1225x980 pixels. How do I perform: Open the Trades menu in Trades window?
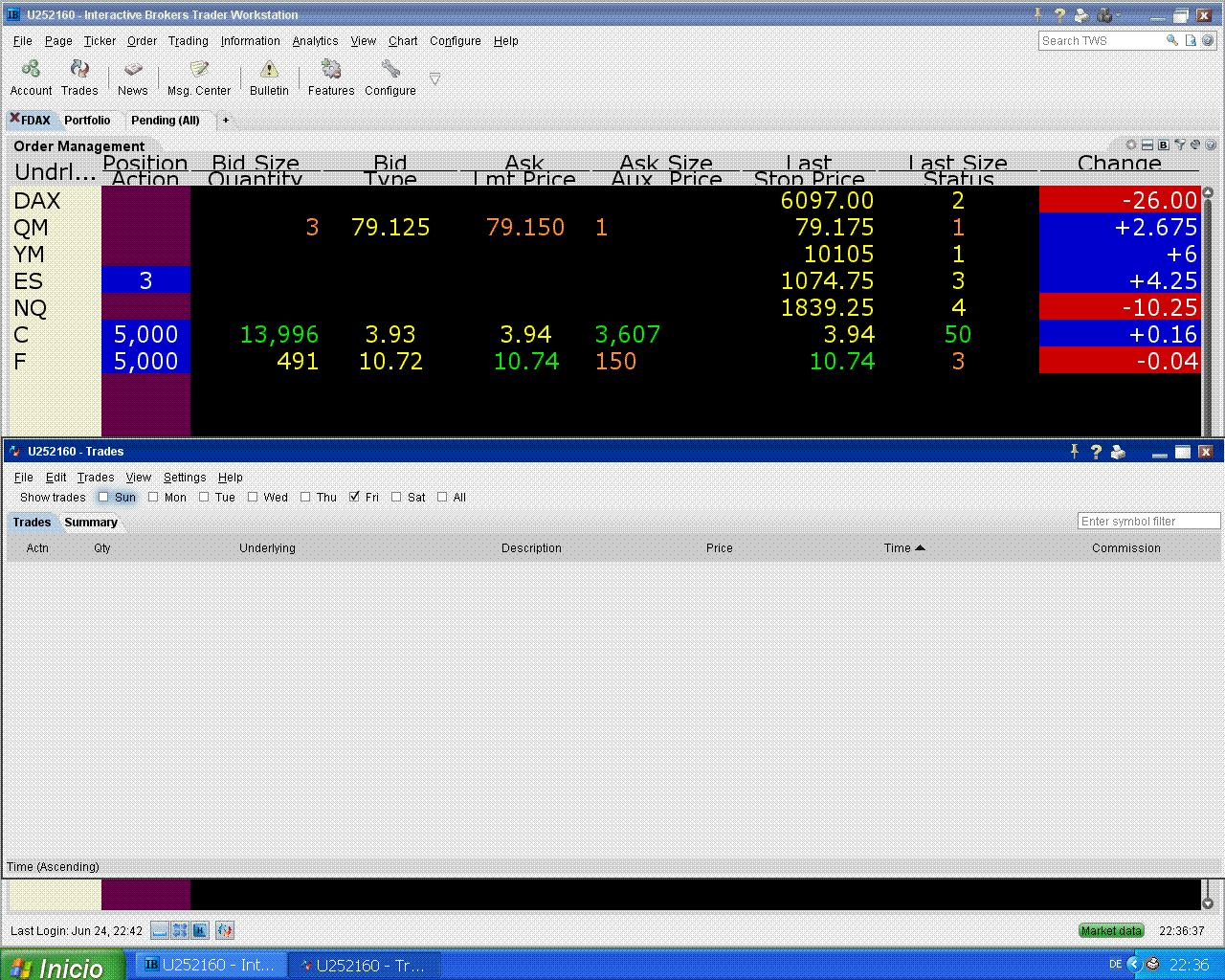coord(96,478)
